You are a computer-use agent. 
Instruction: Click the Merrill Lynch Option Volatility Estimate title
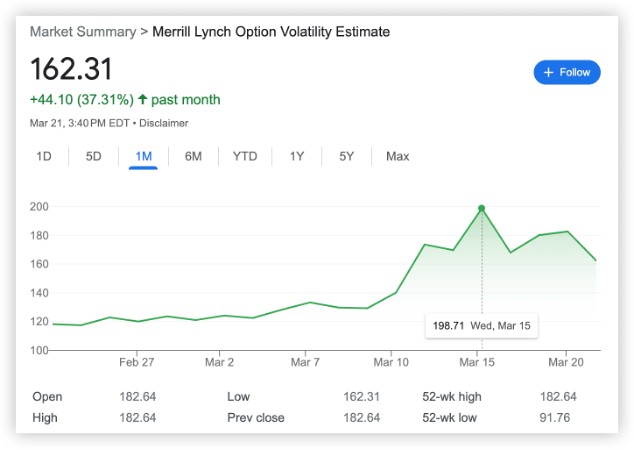271,32
